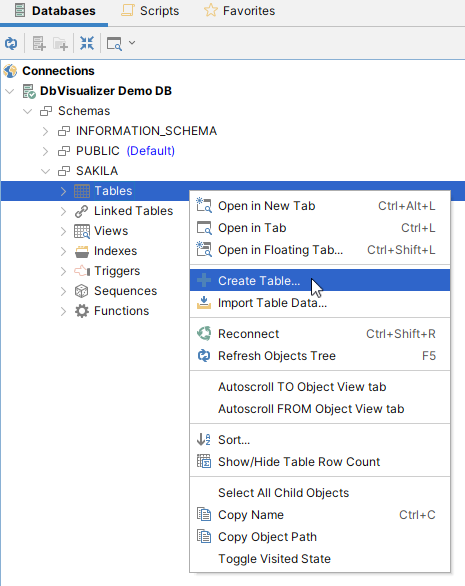The width and height of the screenshot is (465, 586).
Task: Choose Open in New Tab from menu
Action: pos(320,206)
